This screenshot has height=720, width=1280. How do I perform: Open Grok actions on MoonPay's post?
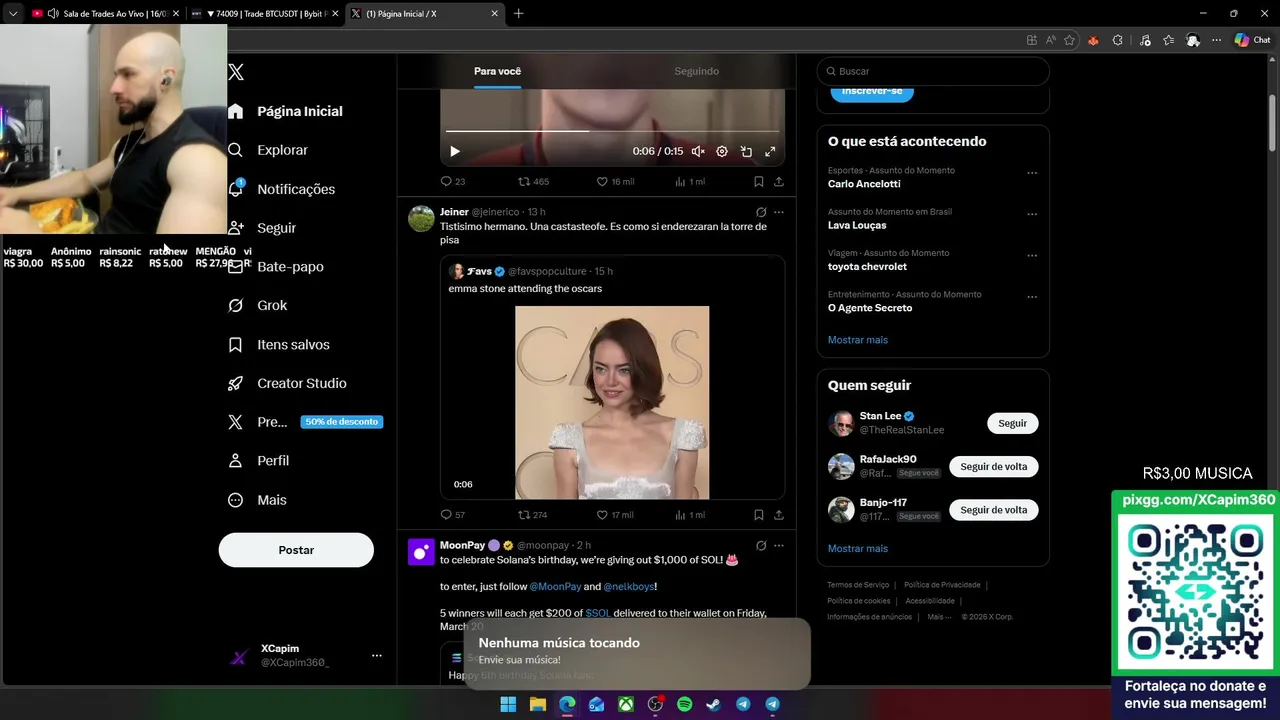(761, 546)
